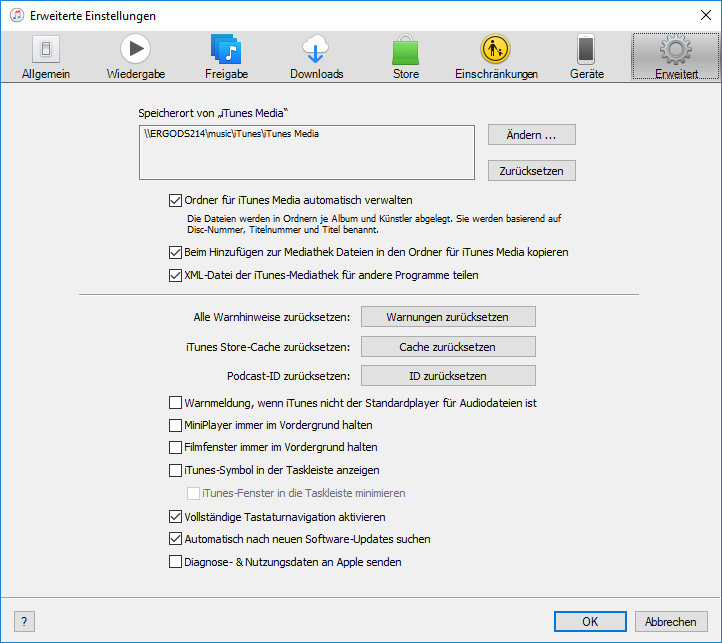Click the Podcast-ID zurücksetzen label
Viewport: 722px width, 643px height.
288,376
